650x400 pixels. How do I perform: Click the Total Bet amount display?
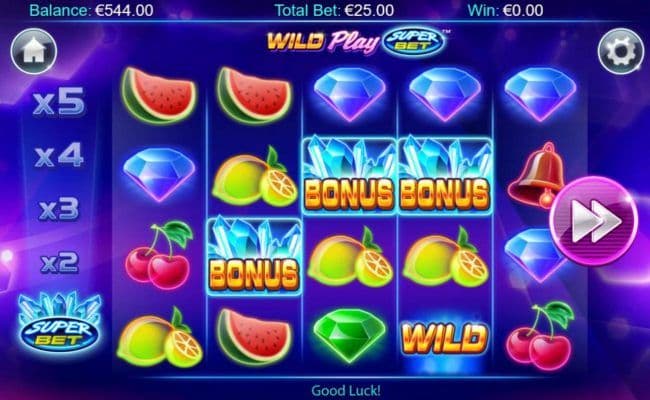click(x=334, y=10)
